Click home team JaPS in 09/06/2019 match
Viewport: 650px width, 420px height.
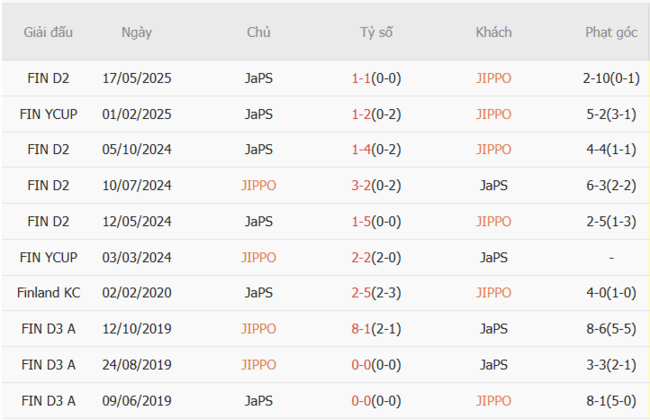click(x=258, y=400)
